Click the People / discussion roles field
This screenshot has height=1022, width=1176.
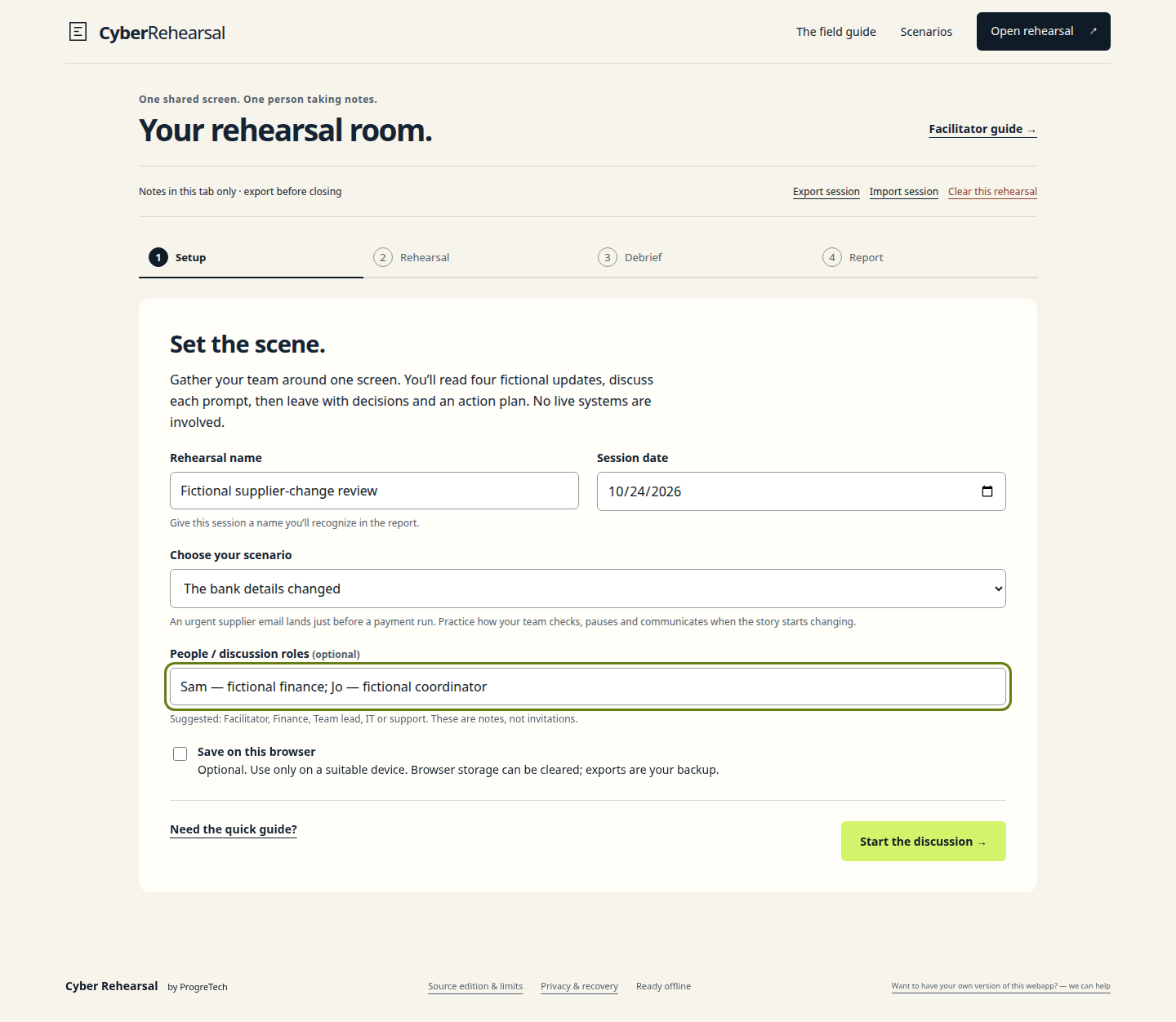[x=588, y=687]
